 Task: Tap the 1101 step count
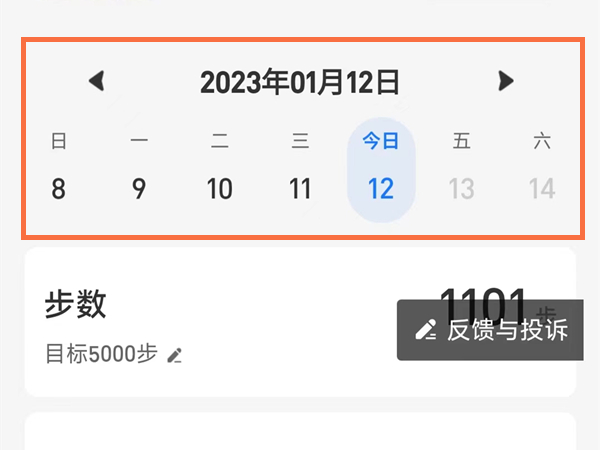point(483,305)
